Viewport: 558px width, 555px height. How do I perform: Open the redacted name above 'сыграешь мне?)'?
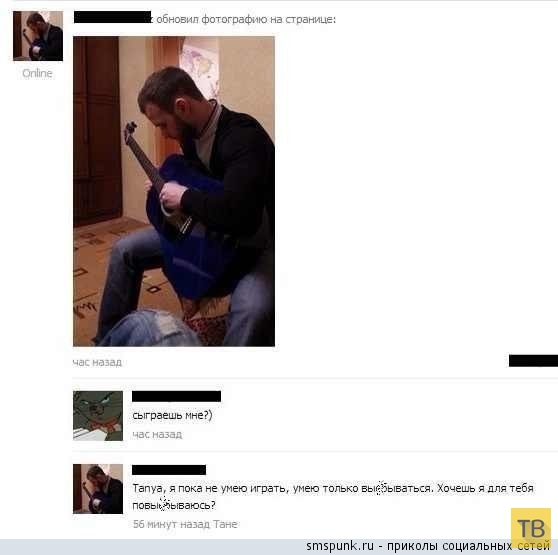click(x=177, y=396)
